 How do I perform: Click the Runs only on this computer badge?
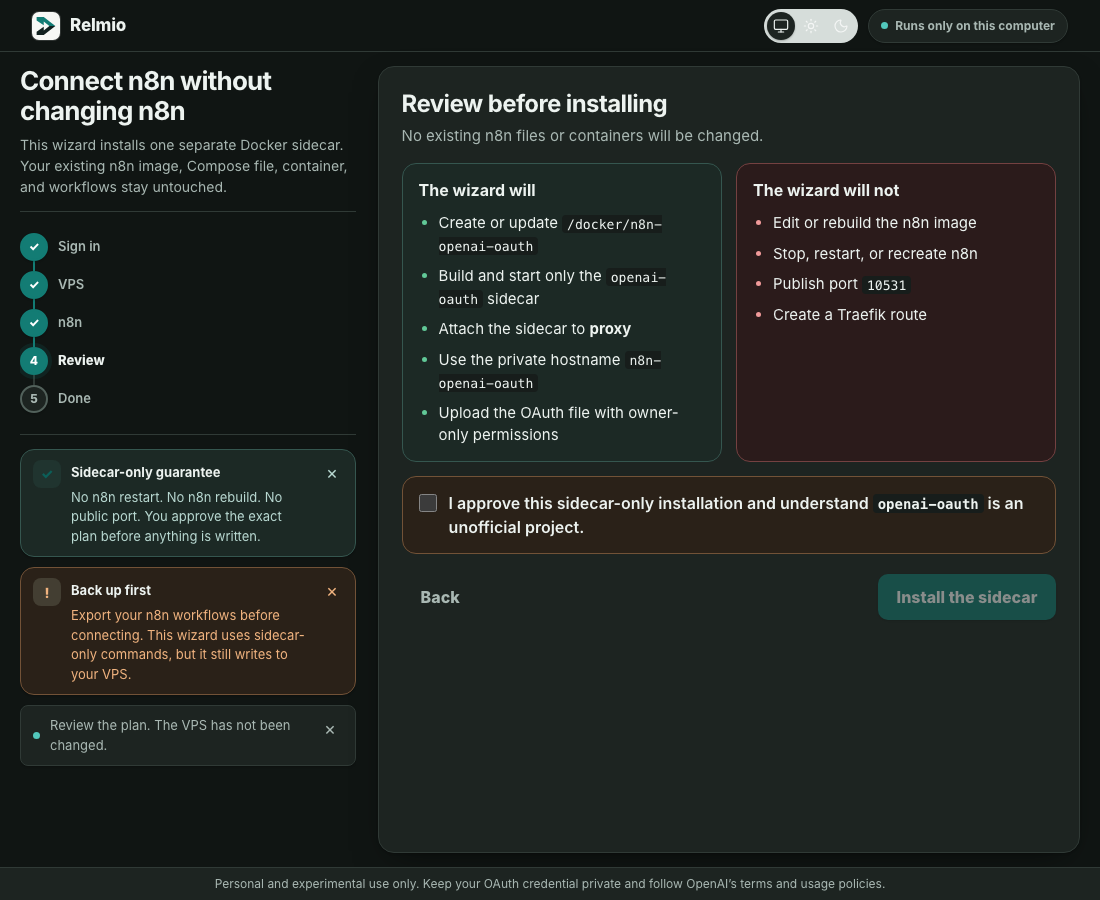click(x=967, y=26)
